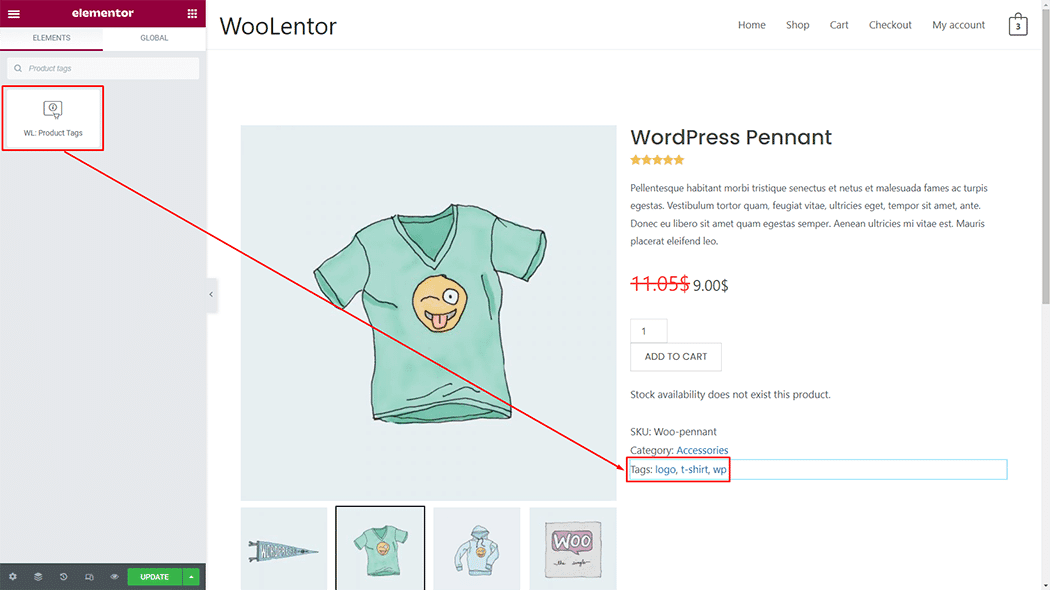The height and width of the screenshot is (590, 1050).
Task: Focus the widget search field
Action: tap(103, 68)
